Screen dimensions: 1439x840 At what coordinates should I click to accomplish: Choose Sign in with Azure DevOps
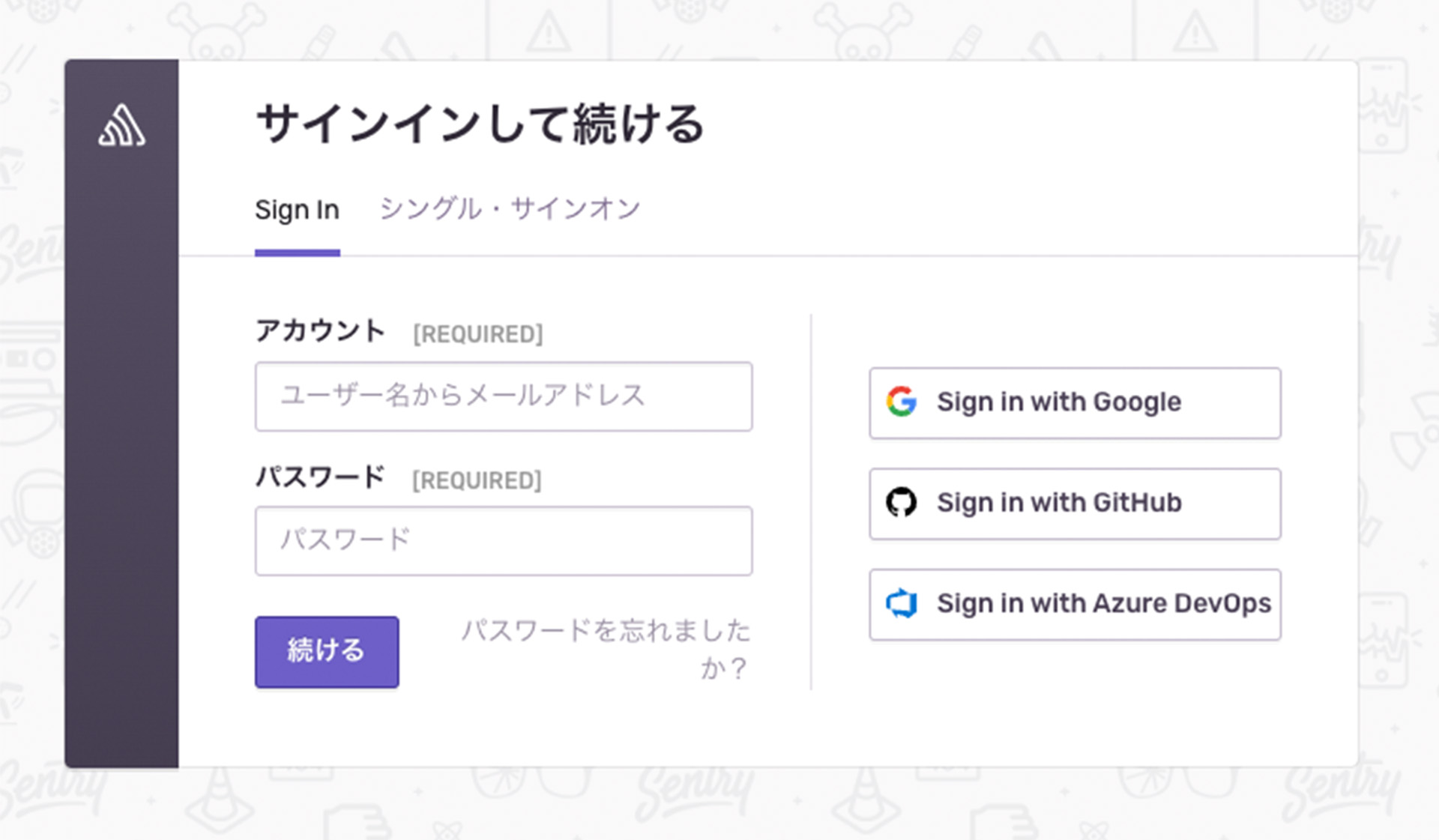[x=1074, y=604]
